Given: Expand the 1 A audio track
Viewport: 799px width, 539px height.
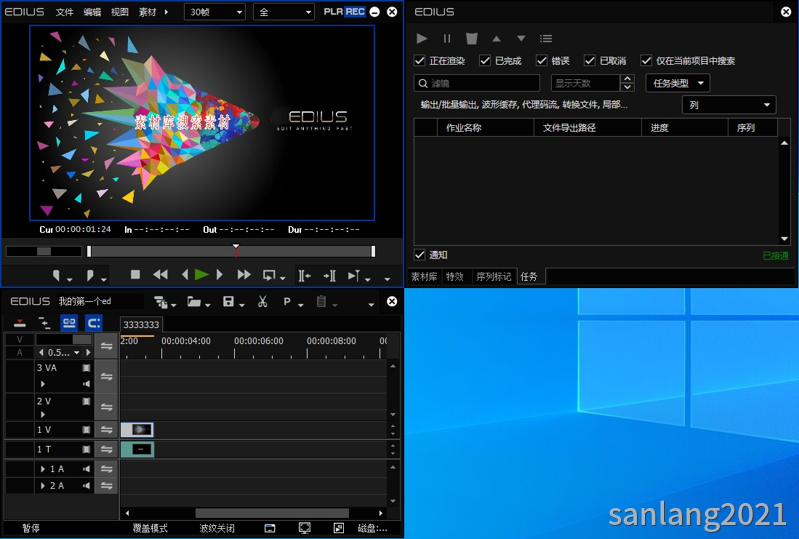Looking at the screenshot, I should pyautogui.click(x=43, y=469).
